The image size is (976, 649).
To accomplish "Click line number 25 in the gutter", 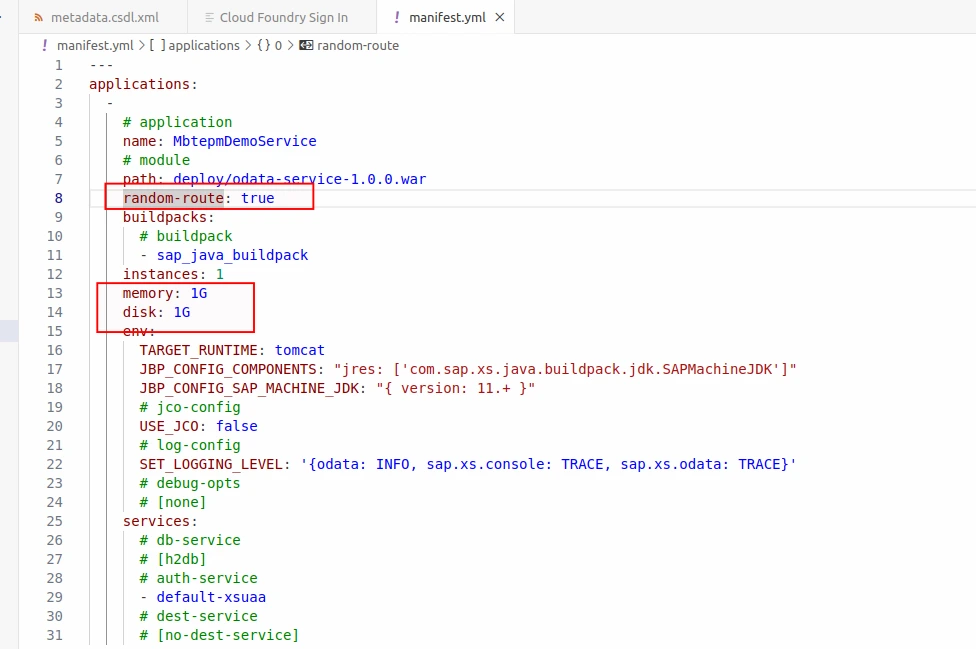I will [x=55, y=521].
